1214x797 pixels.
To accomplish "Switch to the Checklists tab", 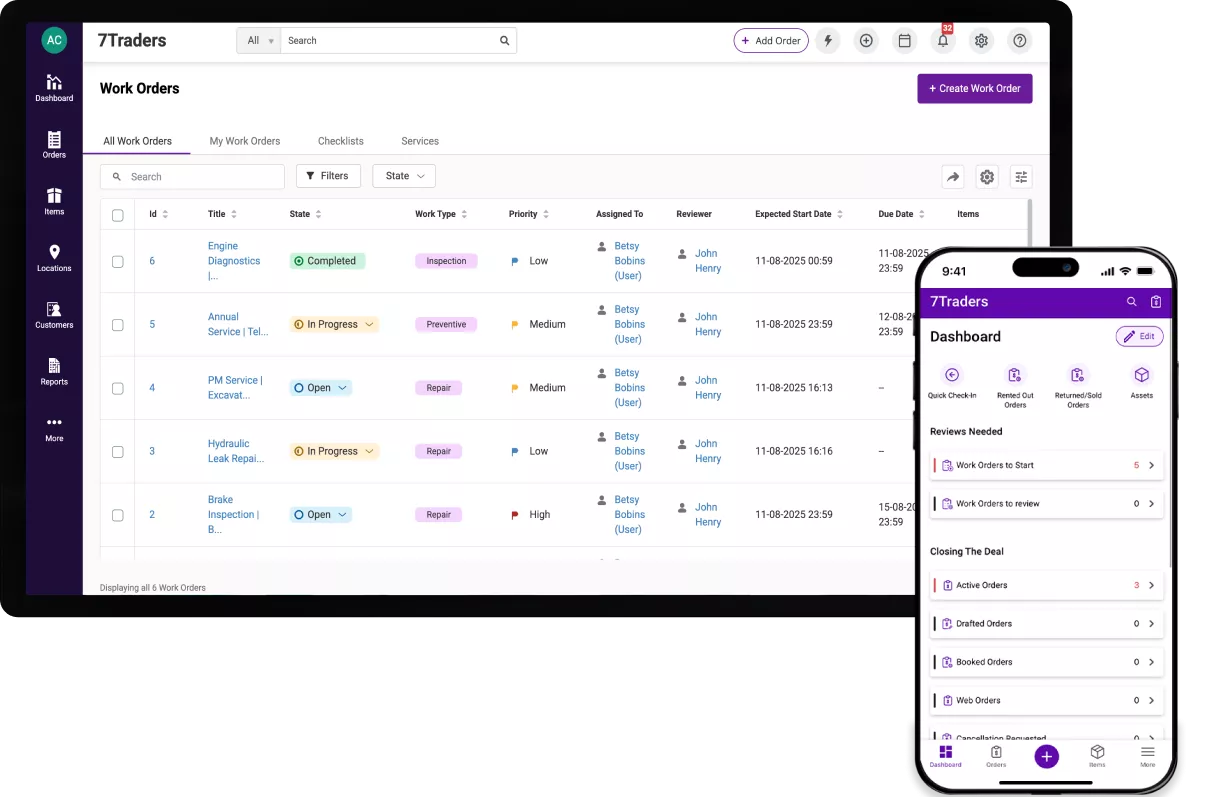I will [340, 141].
